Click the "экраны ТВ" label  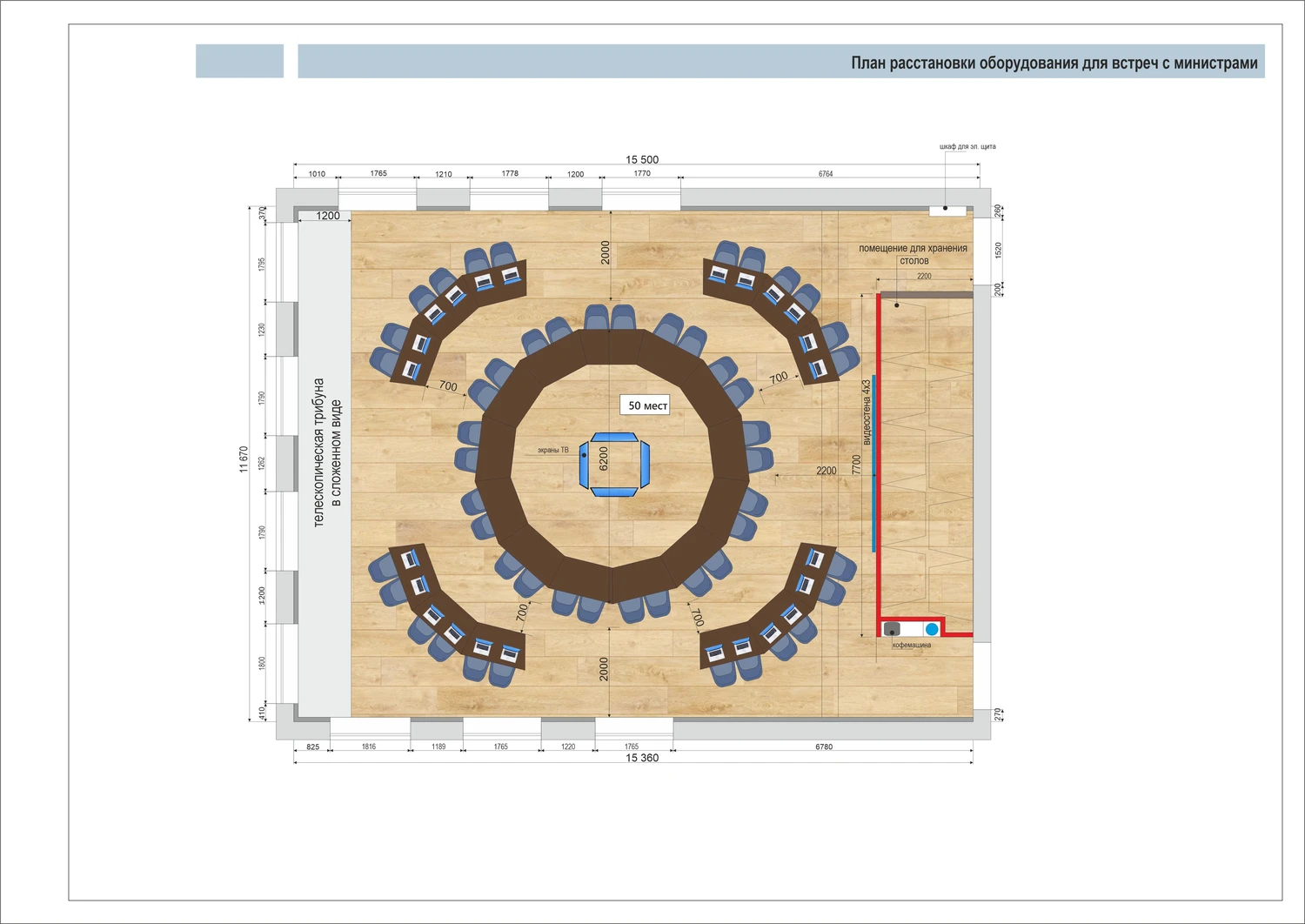click(552, 450)
